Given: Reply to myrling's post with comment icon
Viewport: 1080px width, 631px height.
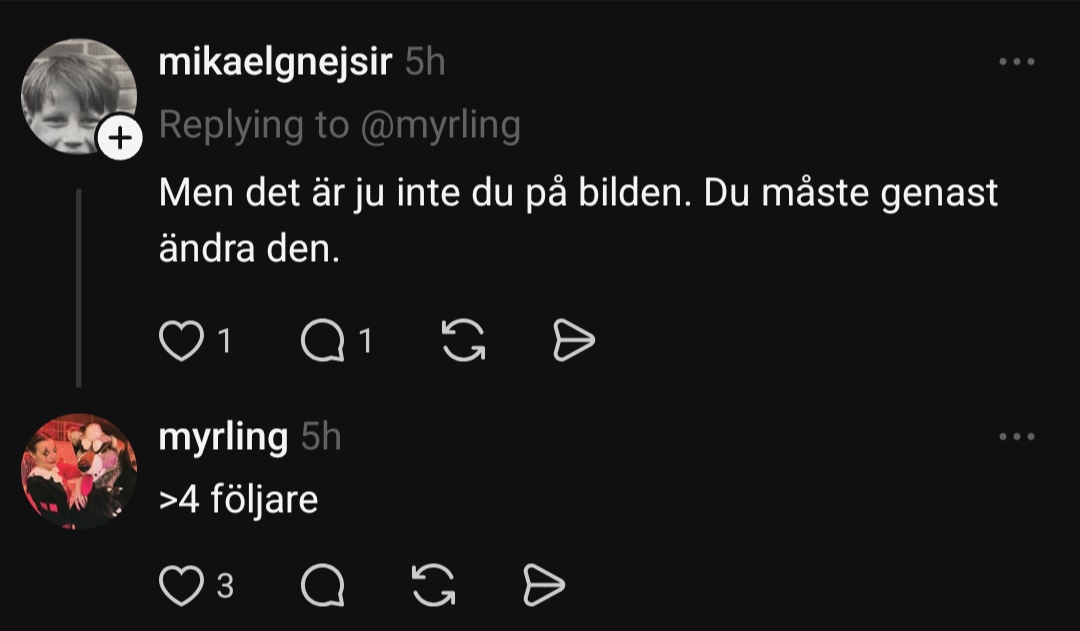Looking at the screenshot, I should [x=322, y=586].
